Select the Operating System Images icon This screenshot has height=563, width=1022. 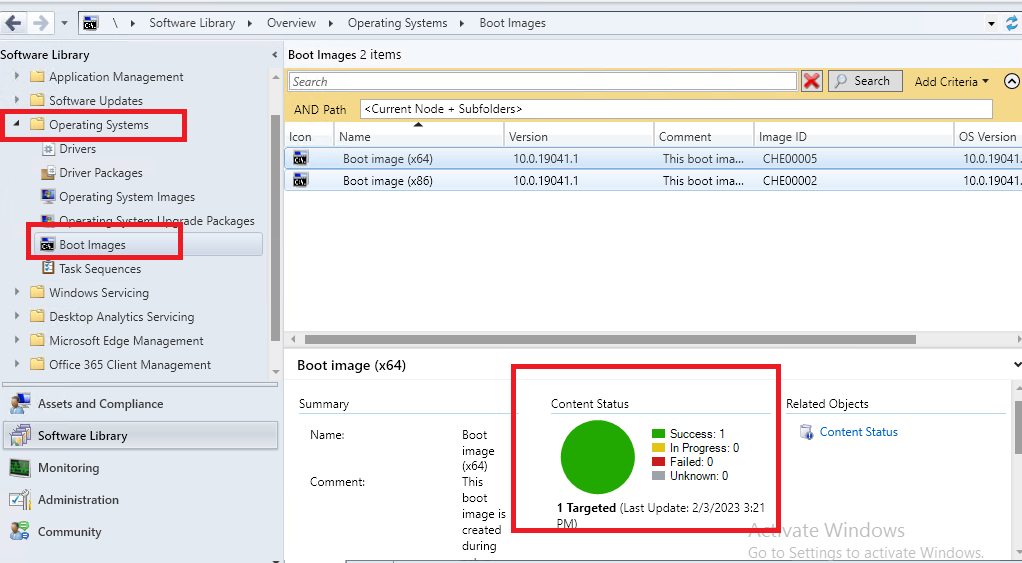[x=48, y=196]
